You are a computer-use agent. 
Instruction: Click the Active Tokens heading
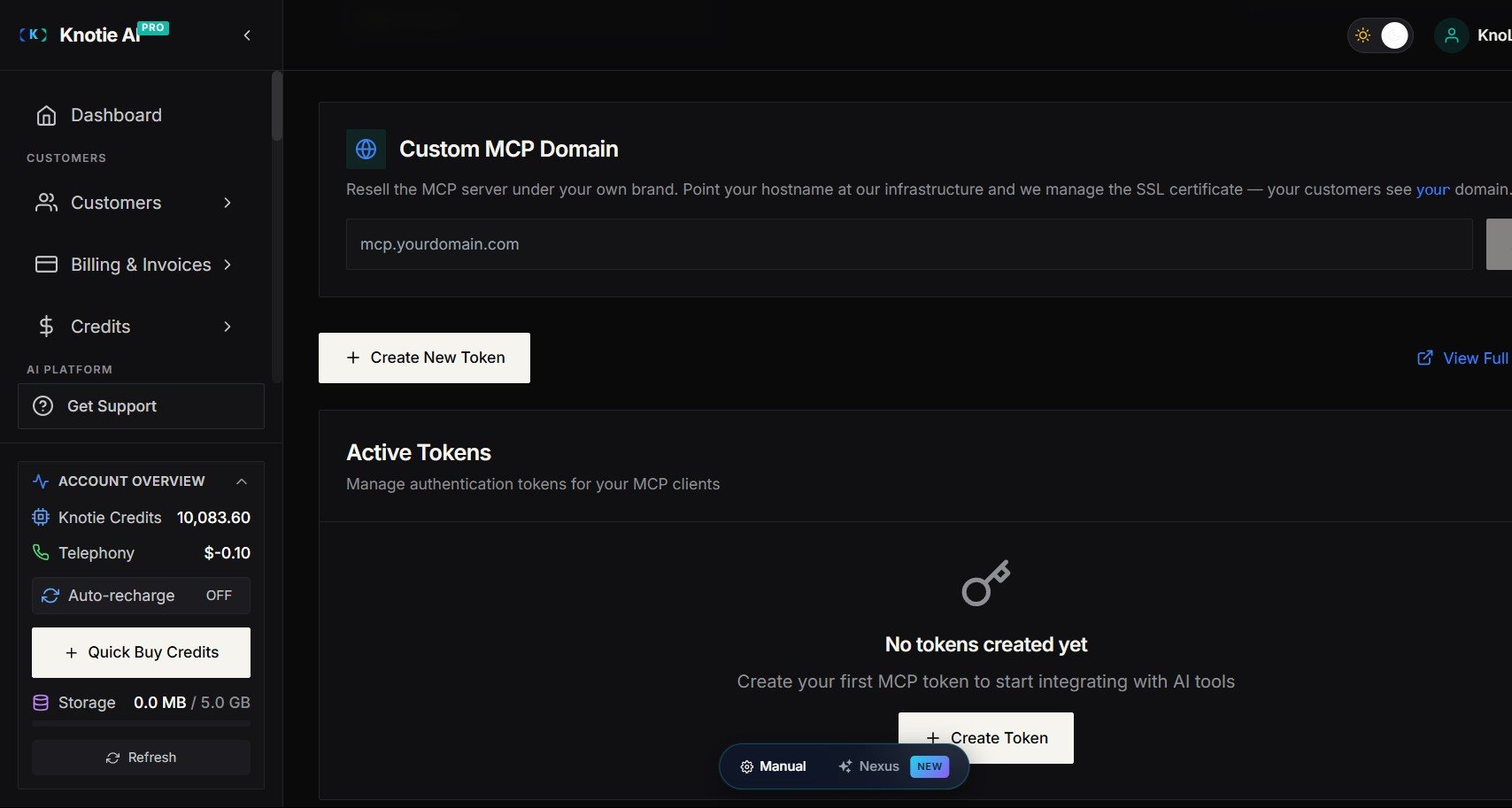pos(419,452)
